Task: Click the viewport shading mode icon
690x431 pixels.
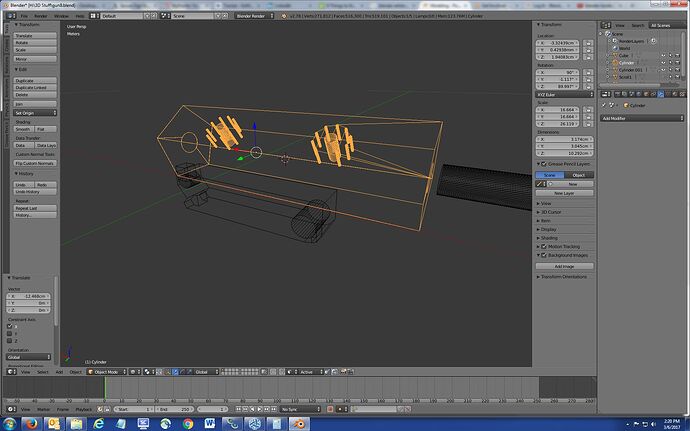Action: 134,372
